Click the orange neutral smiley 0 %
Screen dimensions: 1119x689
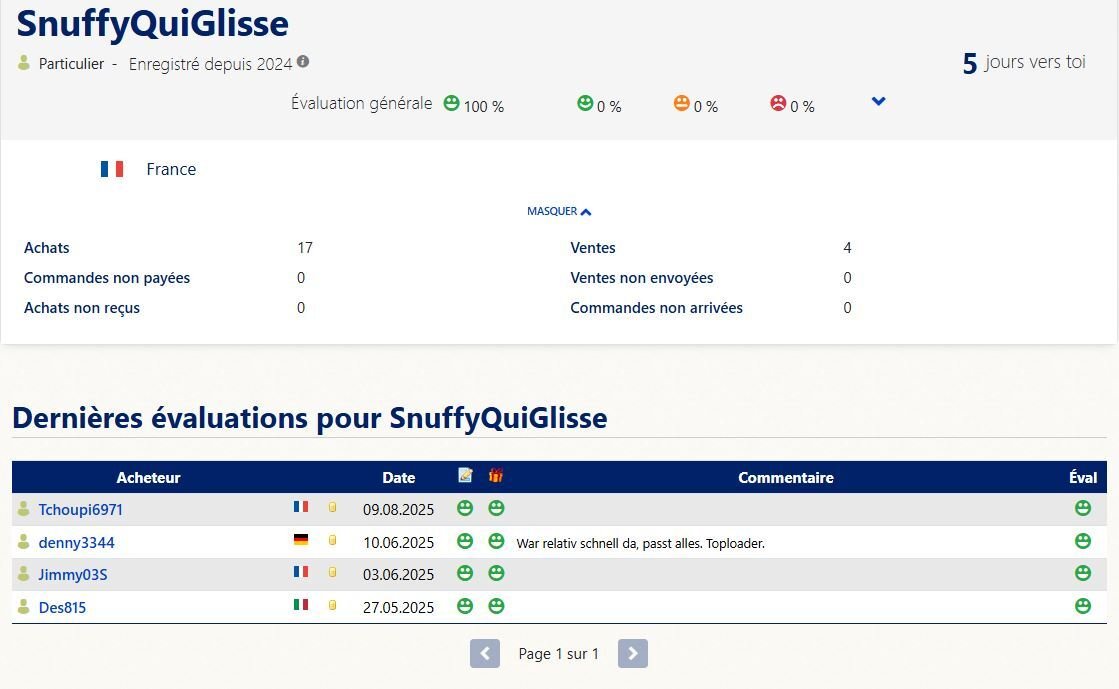682,103
